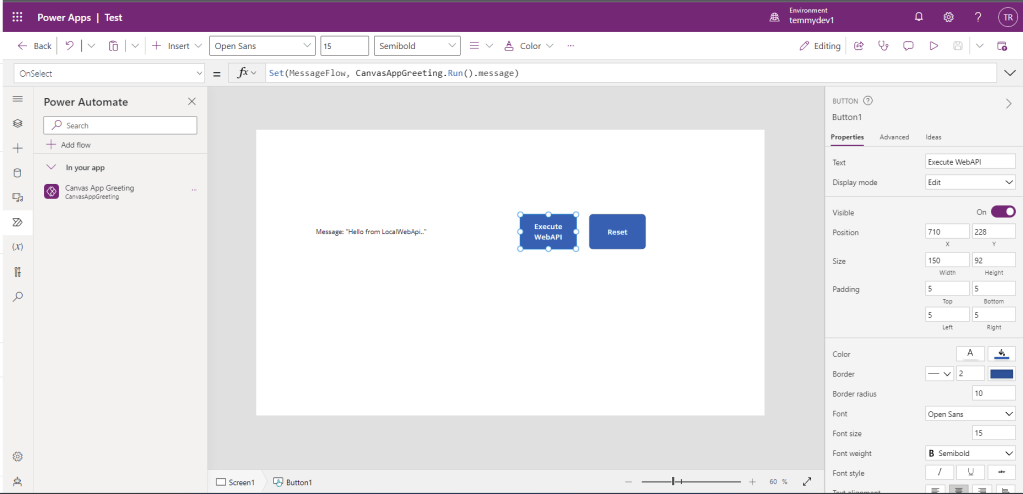Switch to the Properties tab
This screenshot has height=494, width=1023.
click(847, 137)
